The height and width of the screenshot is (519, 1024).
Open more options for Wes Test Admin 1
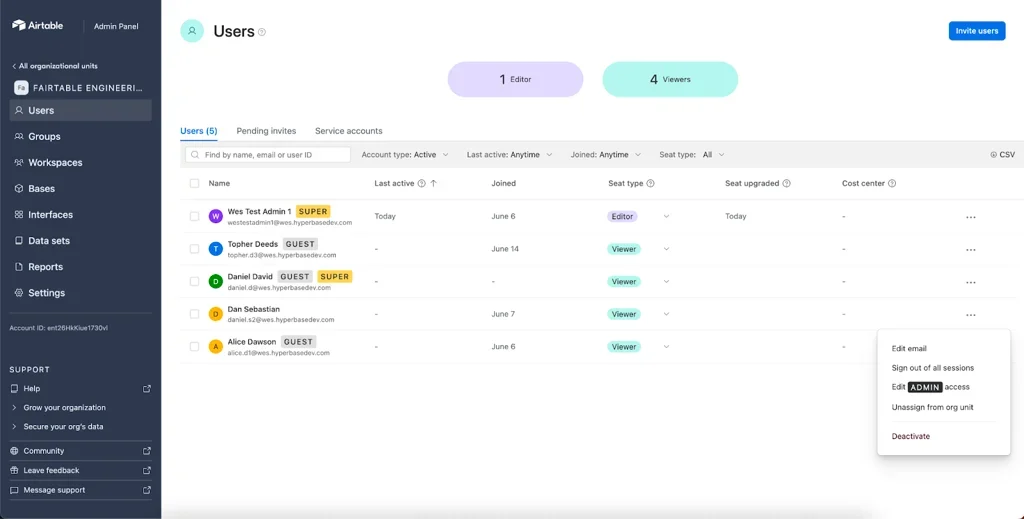pos(970,217)
